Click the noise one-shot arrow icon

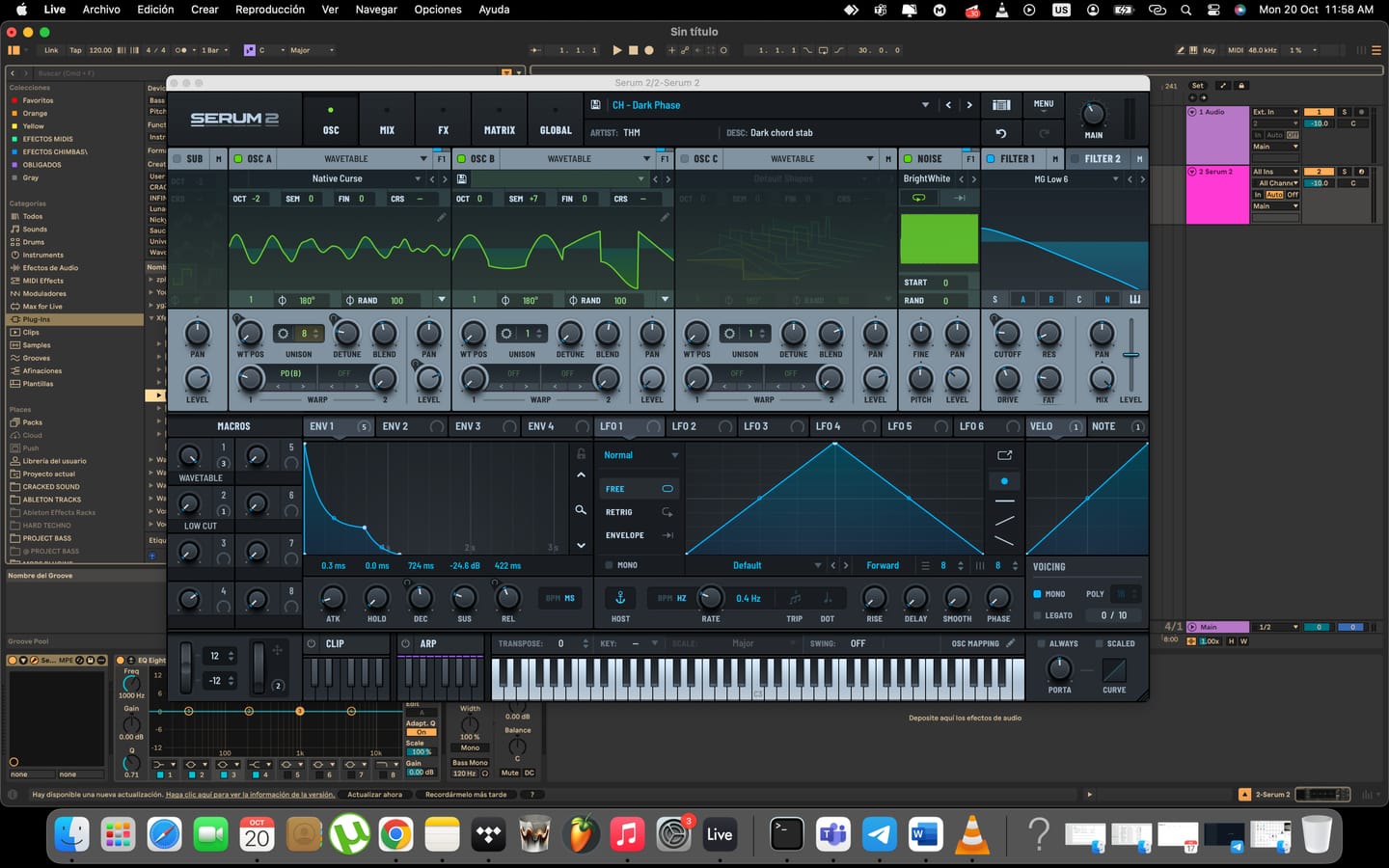(x=959, y=198)
